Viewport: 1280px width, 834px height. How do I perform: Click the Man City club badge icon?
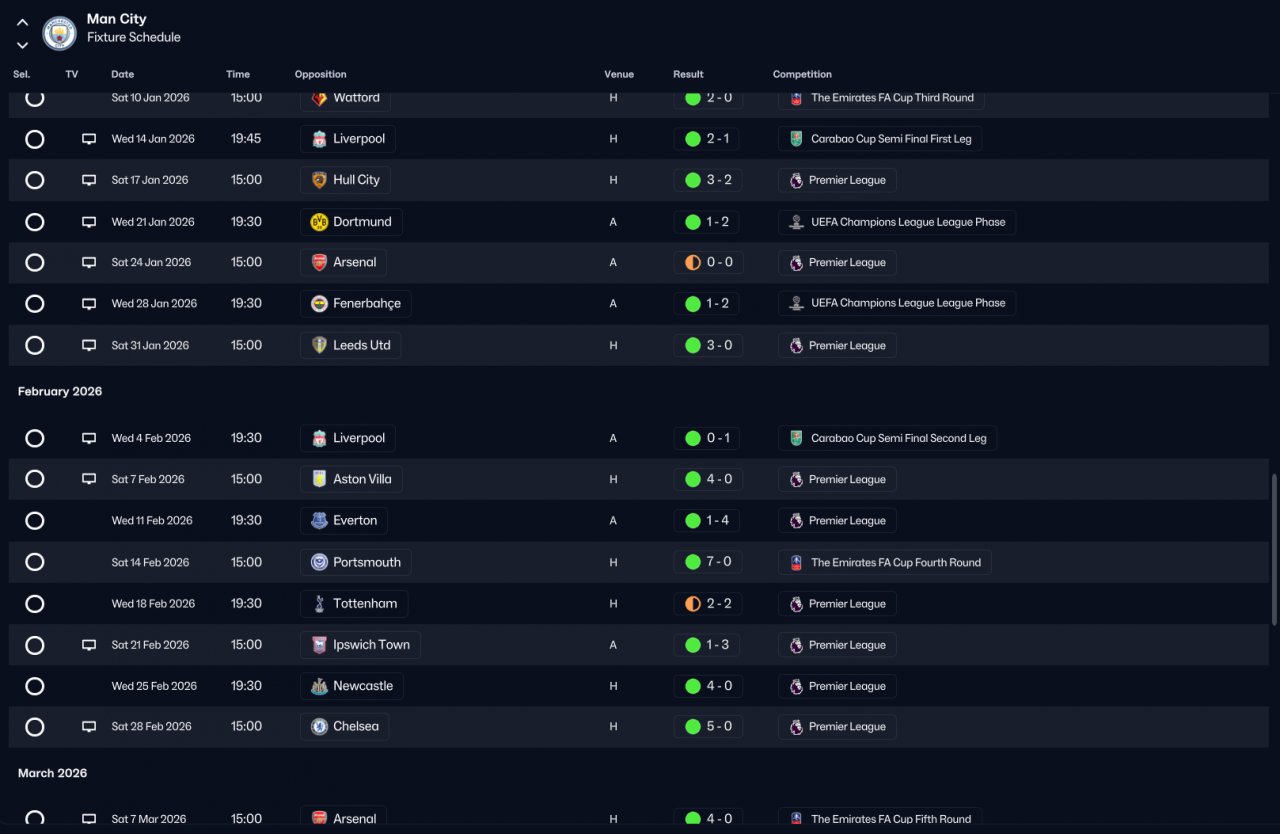pos(60,33)
